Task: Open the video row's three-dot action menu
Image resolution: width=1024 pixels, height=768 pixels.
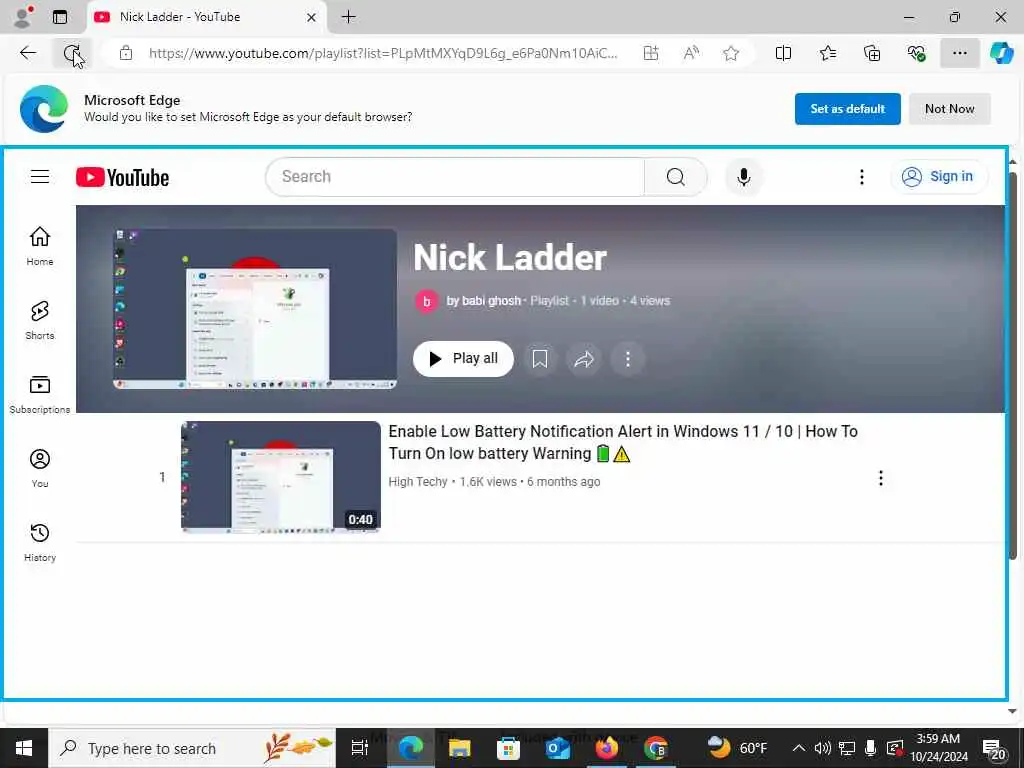Action: coord(880,478)
